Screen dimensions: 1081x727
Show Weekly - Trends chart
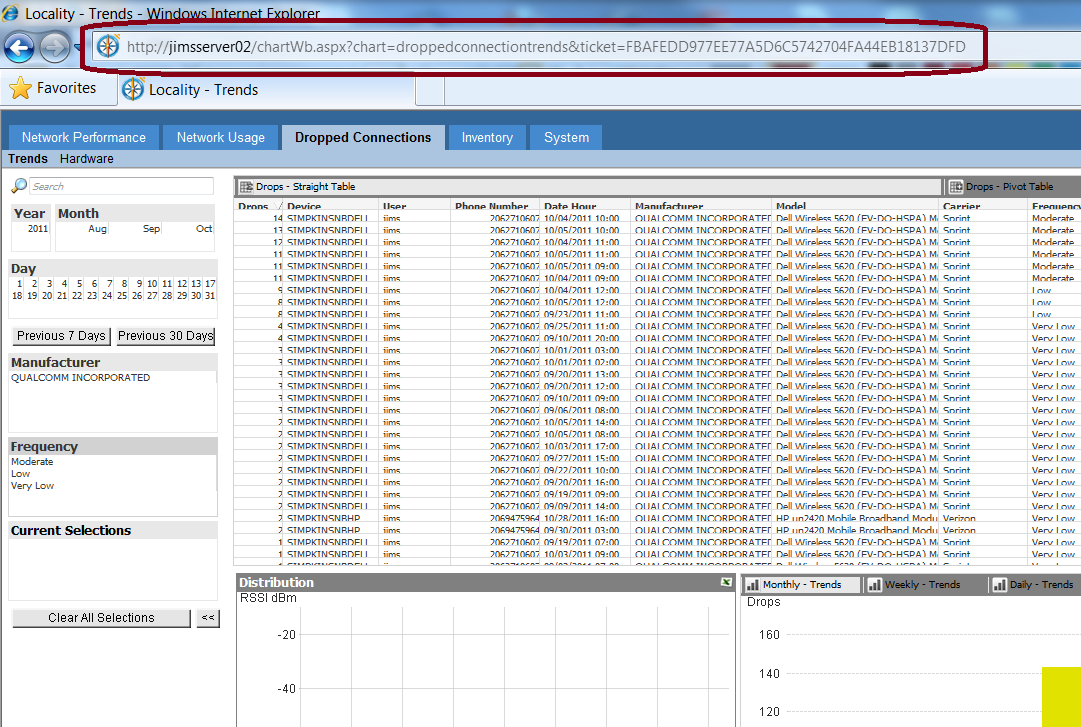tap(922, 584)
